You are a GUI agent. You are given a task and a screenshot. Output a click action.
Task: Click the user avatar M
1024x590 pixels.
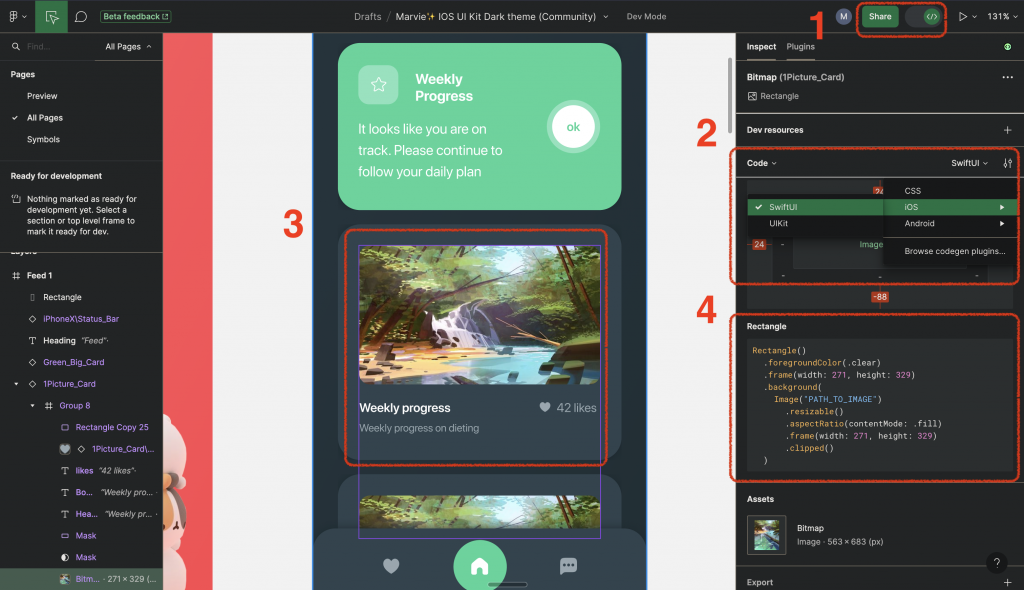[x=843, y=16]
